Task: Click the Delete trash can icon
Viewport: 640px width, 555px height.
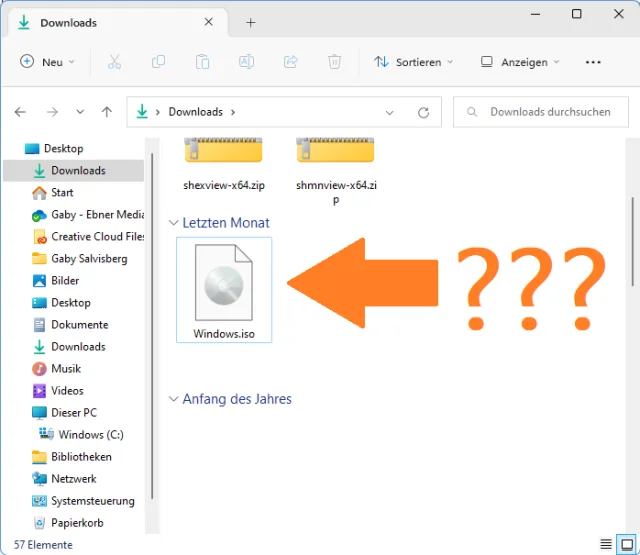Action: [x=335, y=62]
